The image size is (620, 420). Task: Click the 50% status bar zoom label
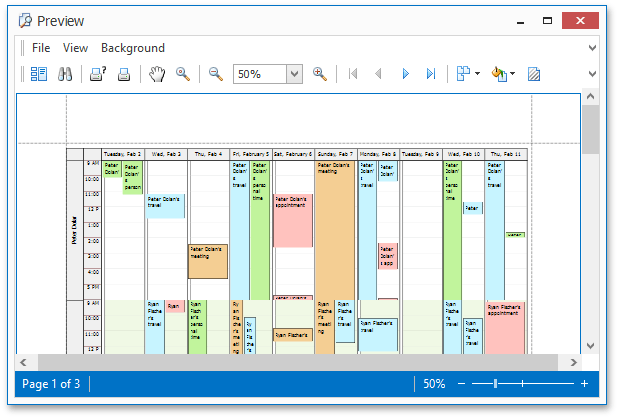coord(434,384)
